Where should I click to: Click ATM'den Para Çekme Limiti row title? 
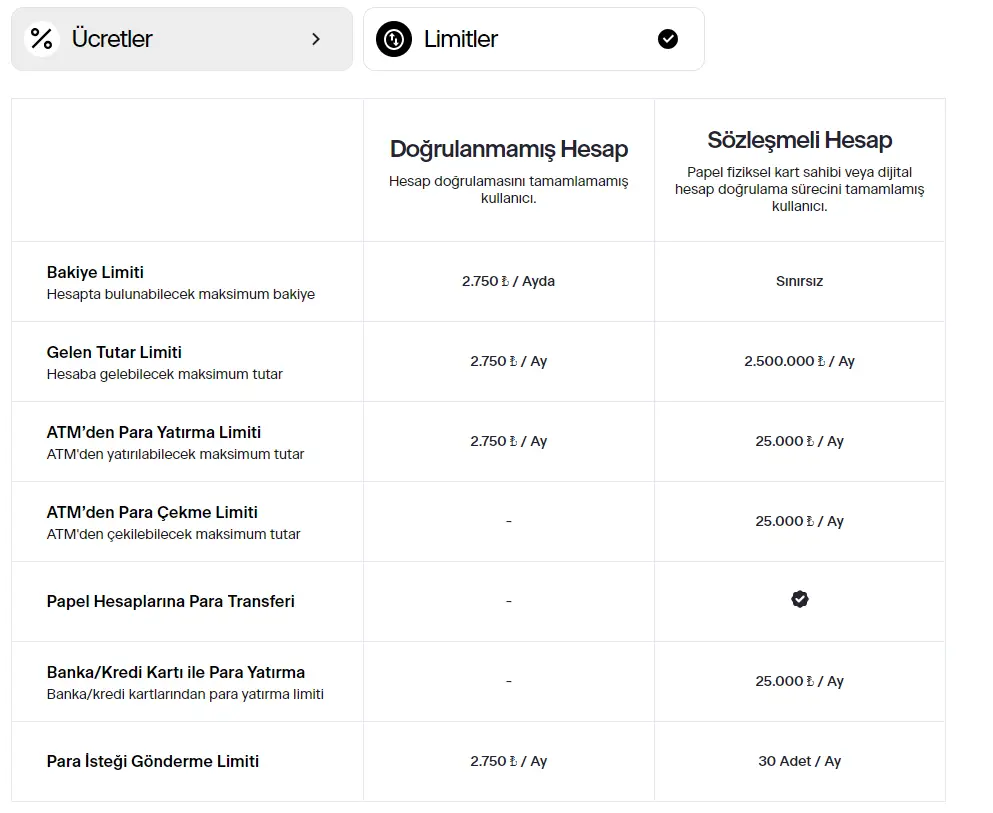(x=152, y=512)
